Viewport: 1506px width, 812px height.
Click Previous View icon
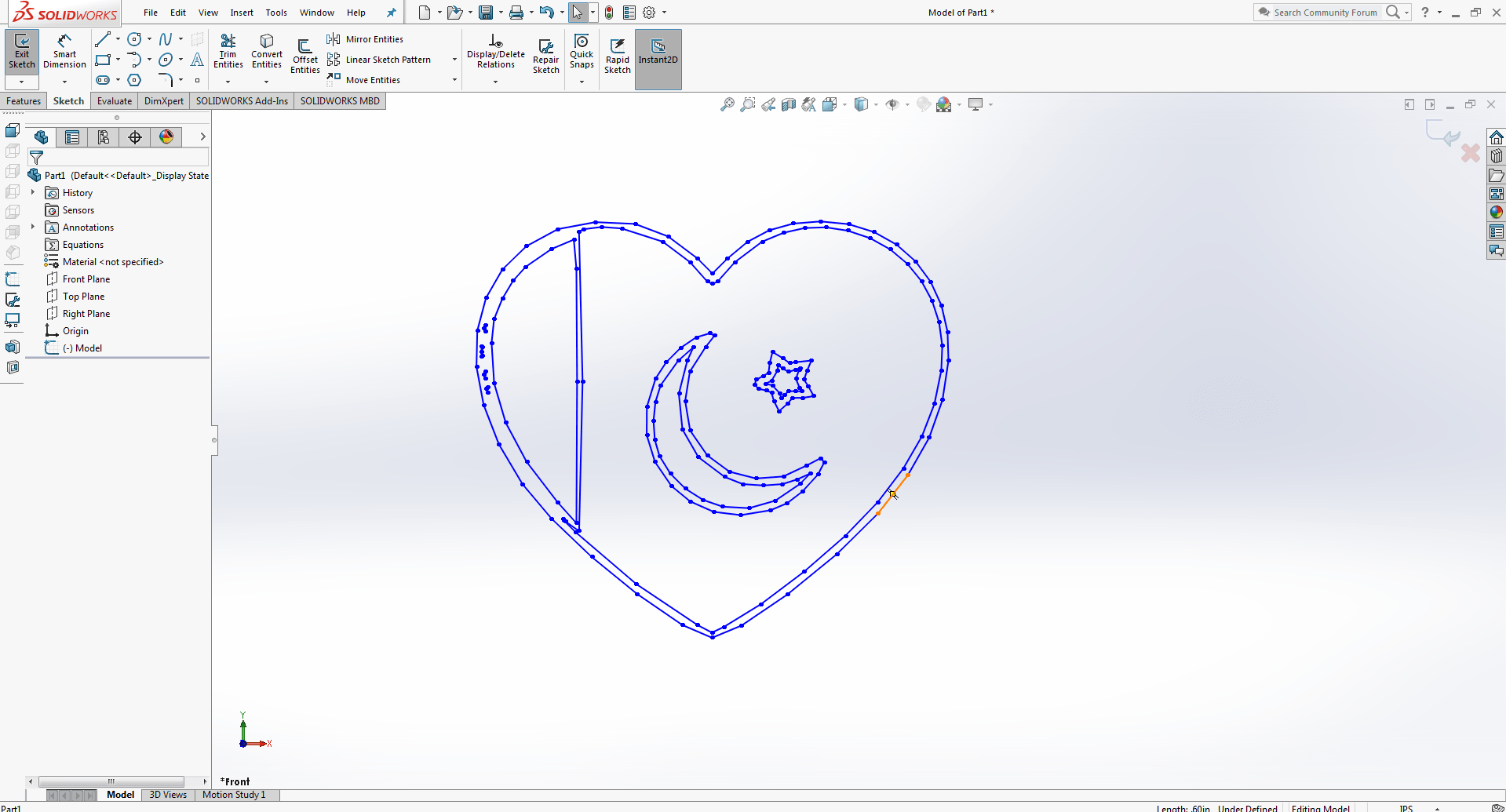click(x=768, y=104)
